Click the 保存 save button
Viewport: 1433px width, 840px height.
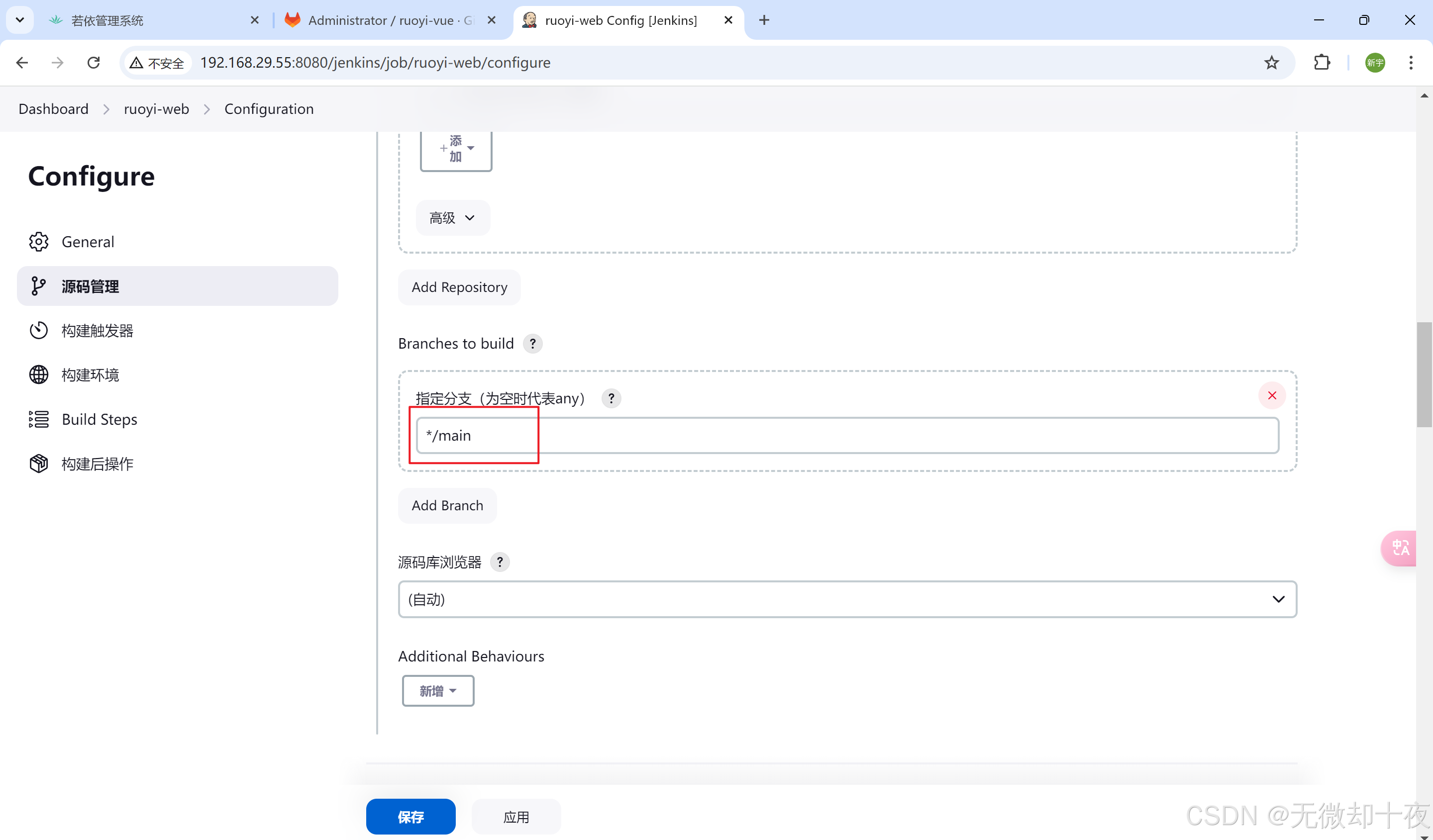point(410,817)
